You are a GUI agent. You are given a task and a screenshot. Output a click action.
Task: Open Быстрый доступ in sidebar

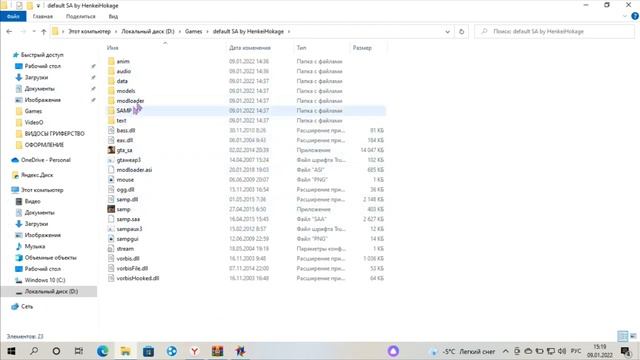(x=42, y=55)
